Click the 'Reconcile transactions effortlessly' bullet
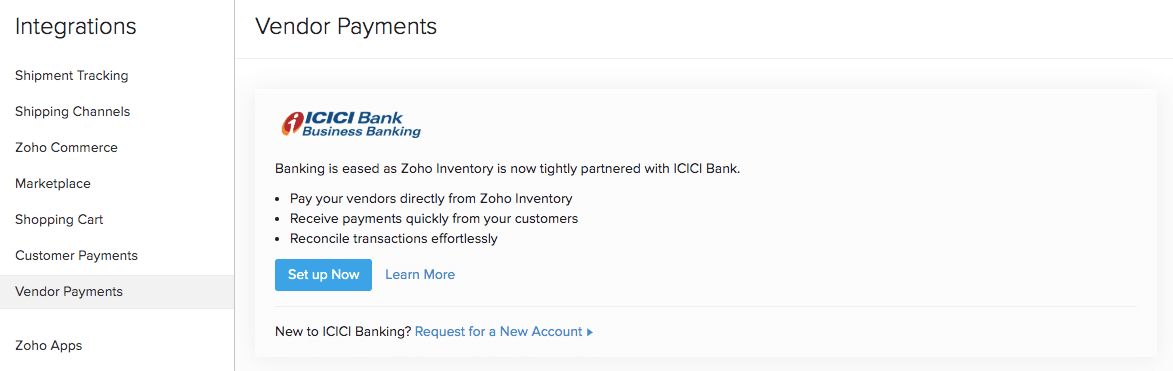Image resolution: width=1173 pixels, height=371 pixels. tap(393, 239)
